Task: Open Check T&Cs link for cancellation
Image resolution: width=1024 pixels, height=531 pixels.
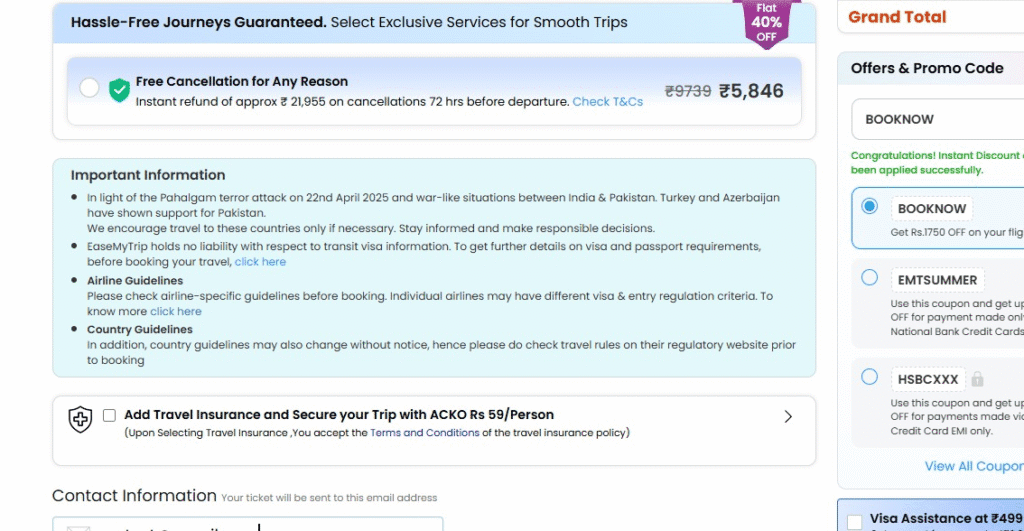Action: (607, 102)
